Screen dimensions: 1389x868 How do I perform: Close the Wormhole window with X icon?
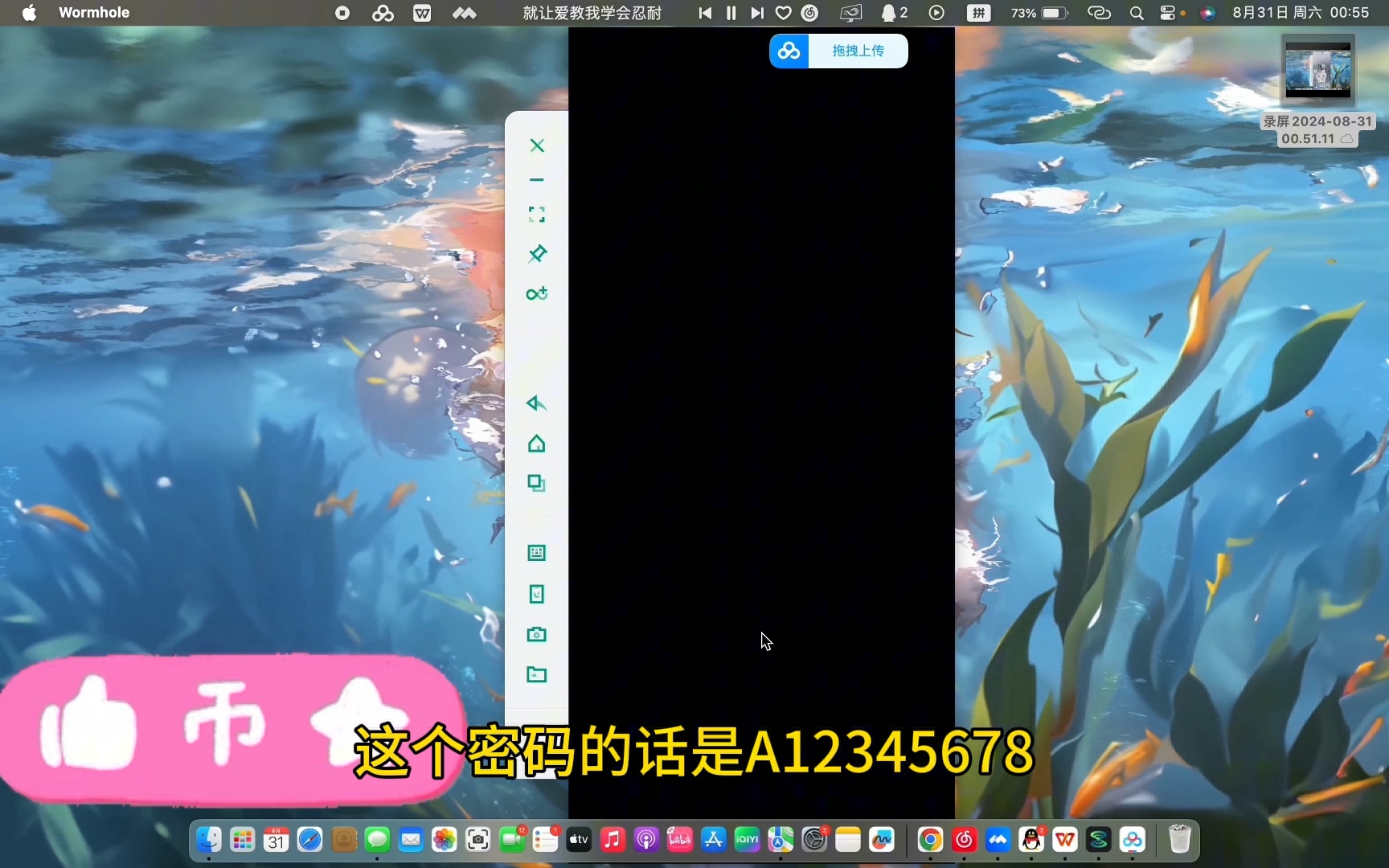coord(537,145)
